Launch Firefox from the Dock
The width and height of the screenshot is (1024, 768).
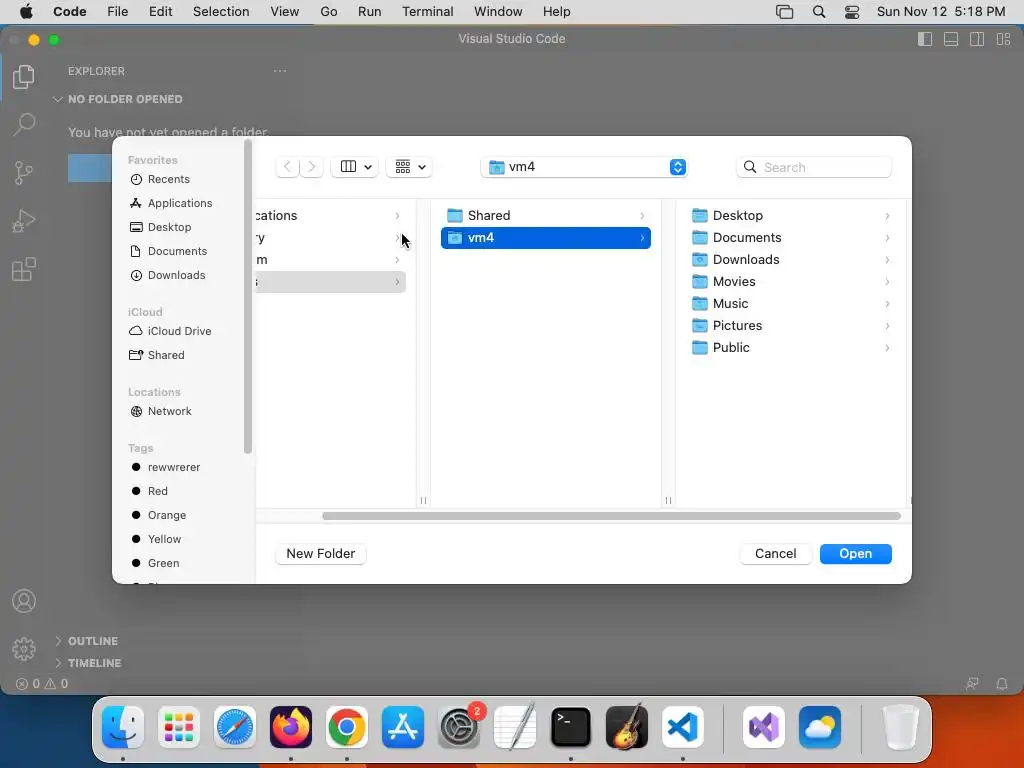pos(291,727)
